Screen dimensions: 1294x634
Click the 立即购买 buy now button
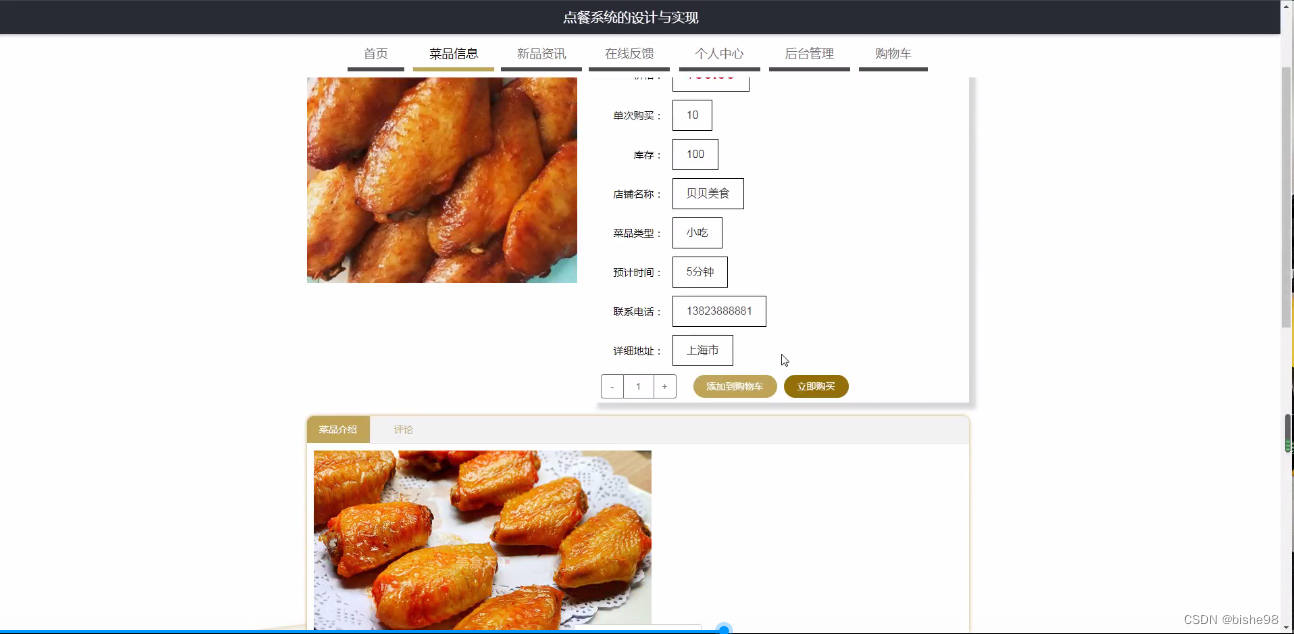click(816, 385)
